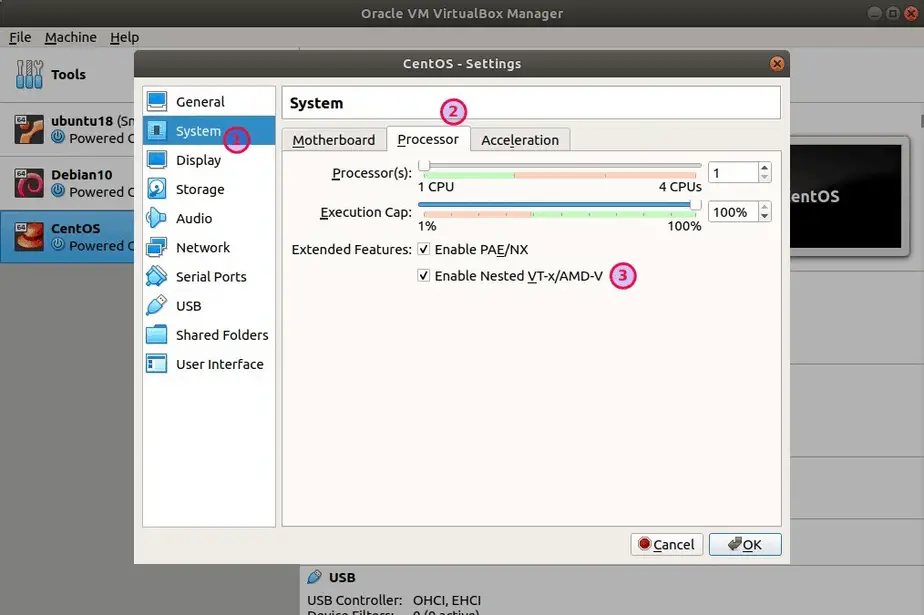This screenshot has height=615, width=924.
Task: Open Display settings monitor icon
Action: [x=157, y=160]
